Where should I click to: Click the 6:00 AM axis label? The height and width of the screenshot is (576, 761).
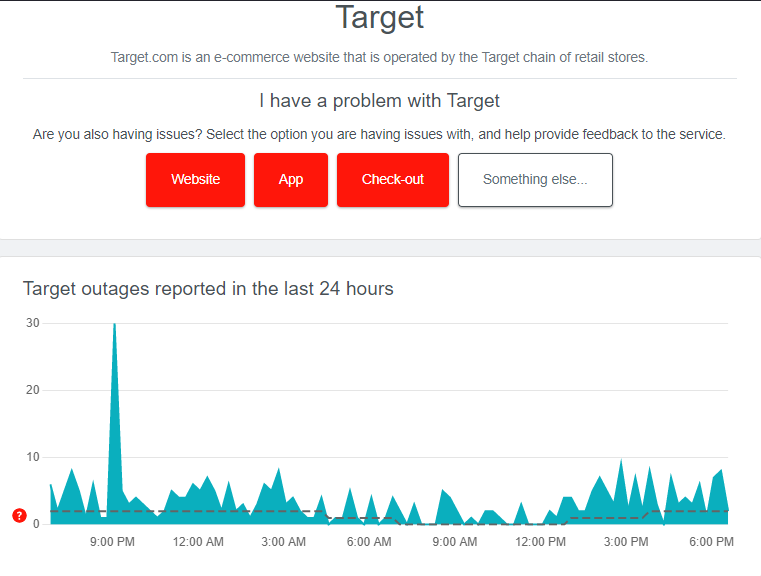point(369,542)
